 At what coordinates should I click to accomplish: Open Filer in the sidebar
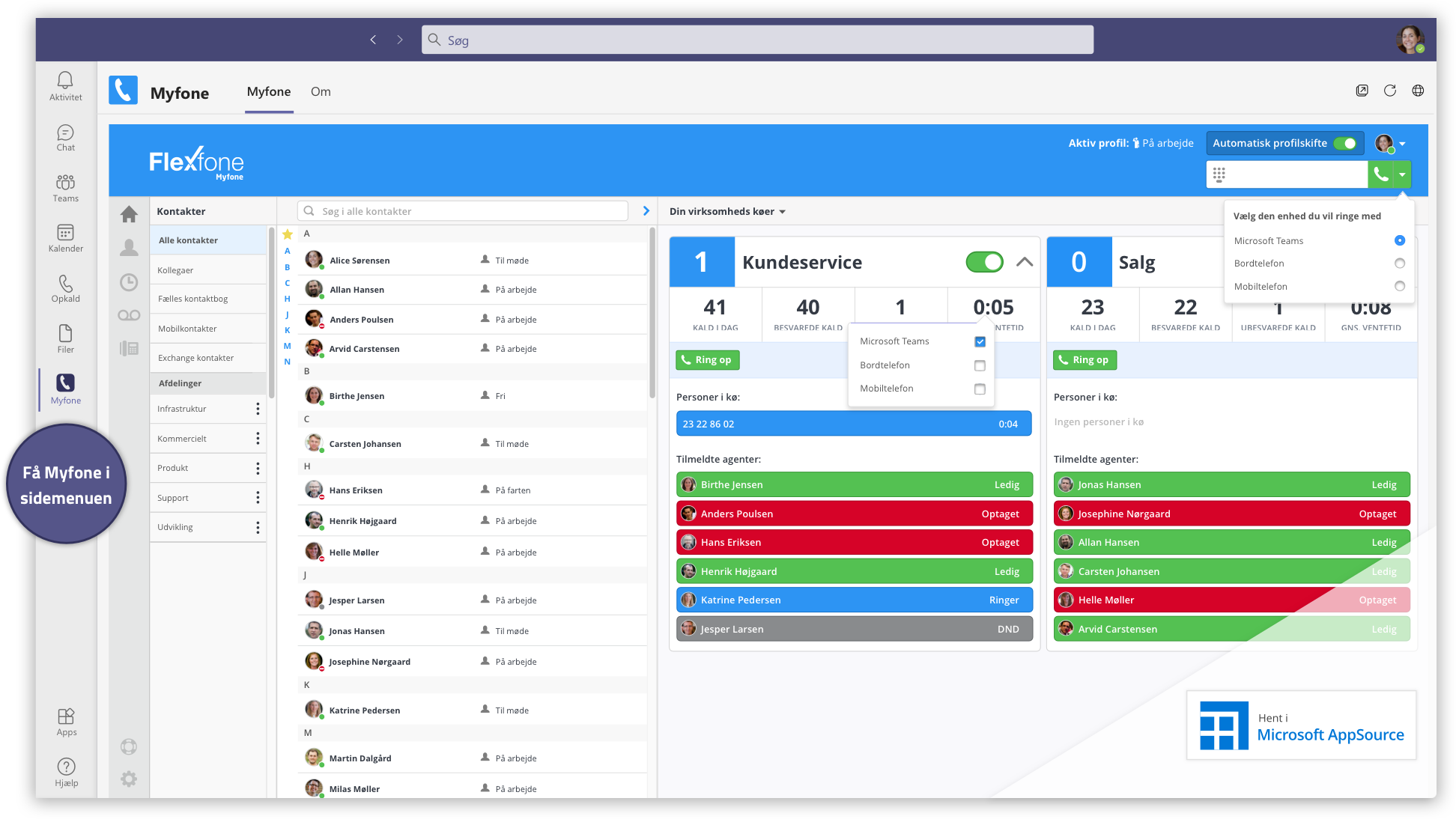66,338
